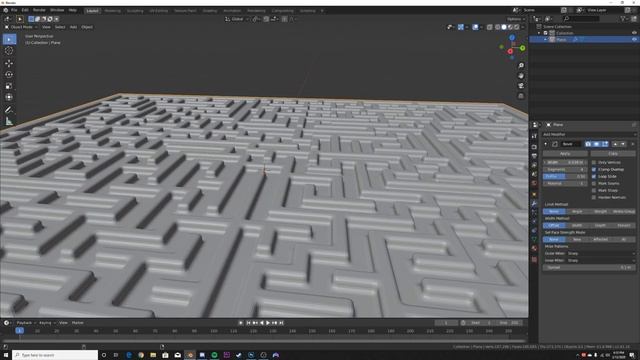Select the Cursor tool
The height and width of the screenshot is (360, 640).
click(9, 51)
